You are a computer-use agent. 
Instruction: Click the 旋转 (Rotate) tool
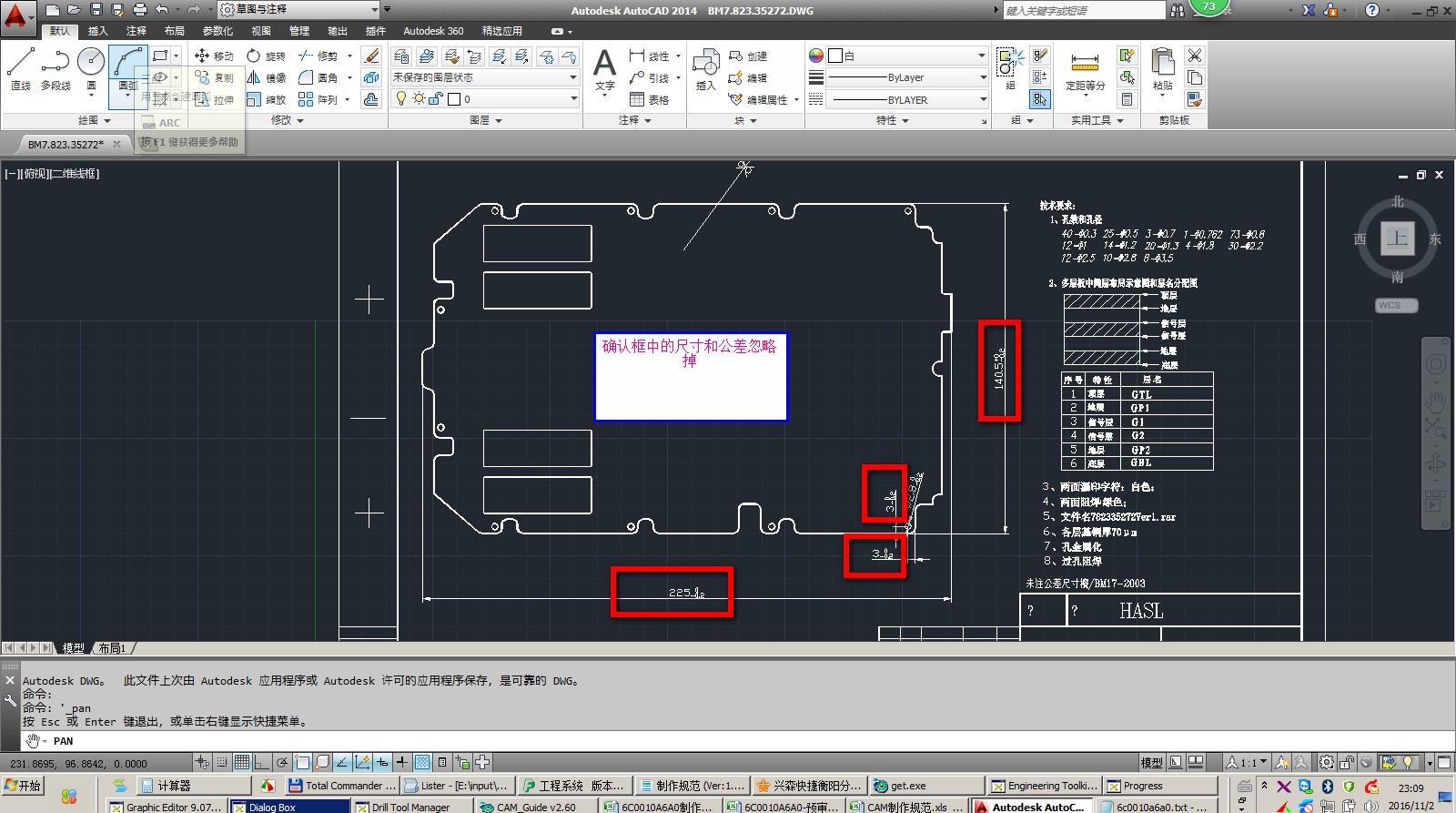266,56
